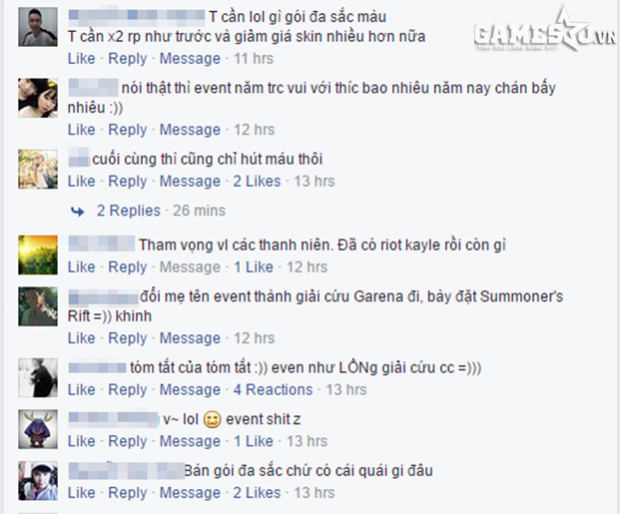The image size is (620, 514).
Task: Expand the 2 Replies thread arrow icon
Action: tap(78, 212)
